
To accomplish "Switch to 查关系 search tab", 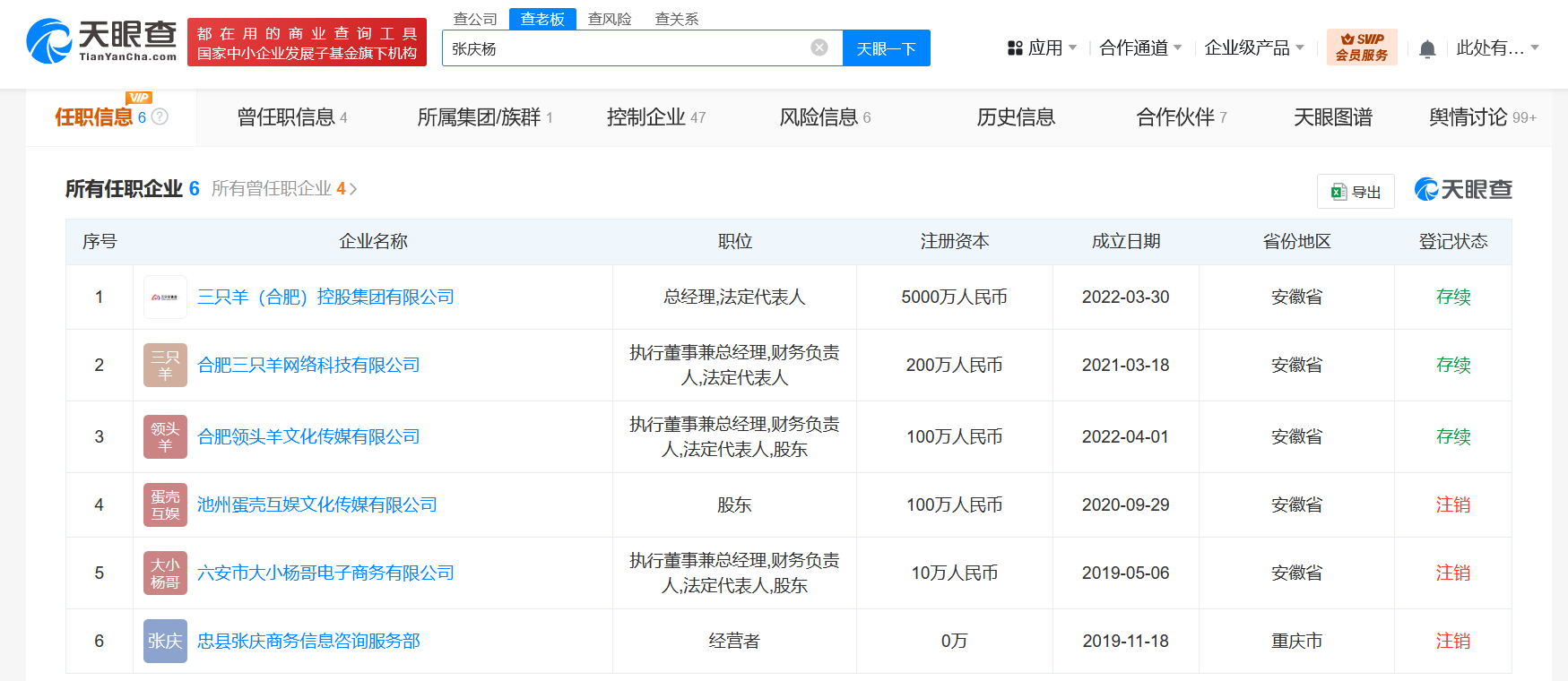I will click(x=677, y=19).
